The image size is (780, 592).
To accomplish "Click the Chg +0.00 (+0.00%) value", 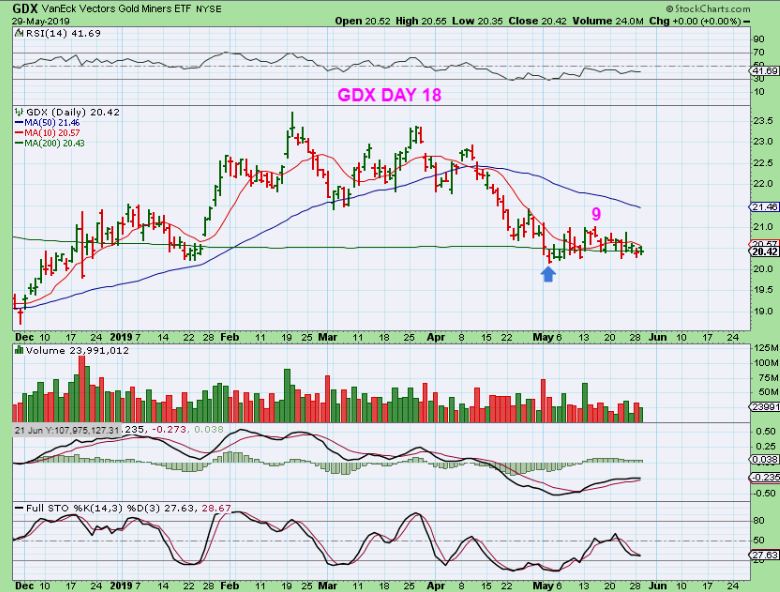I will coord(694,21).
